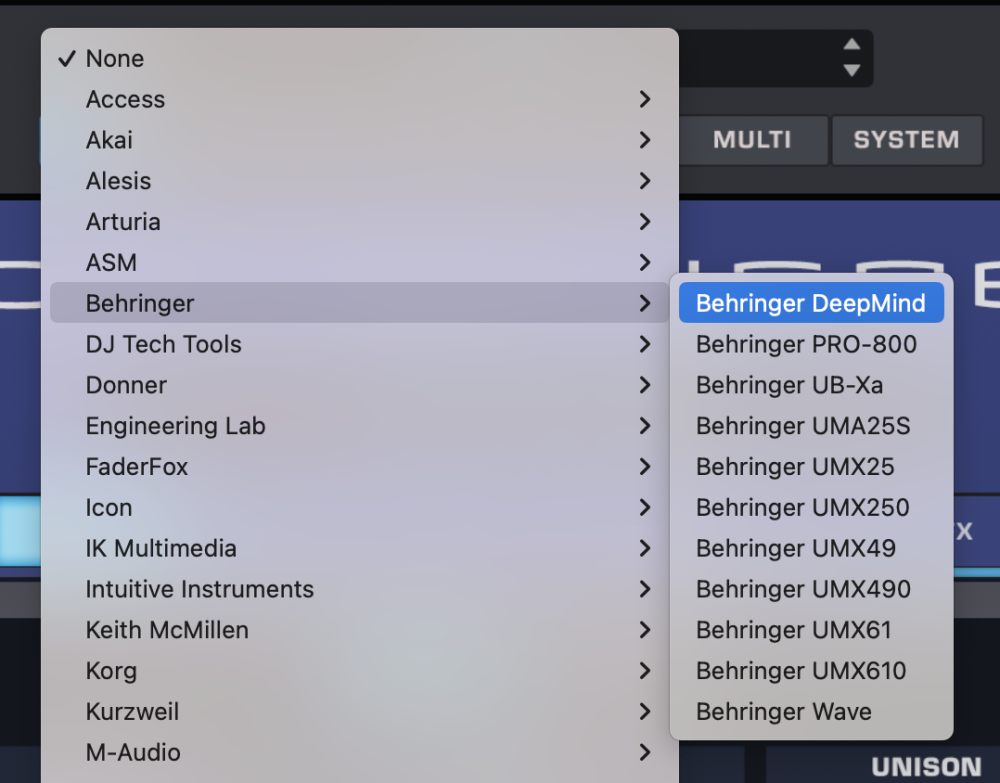Choose Behringer DeepMind from the submenu
This screenshot has width=1000, height=783.
[810, 304]
